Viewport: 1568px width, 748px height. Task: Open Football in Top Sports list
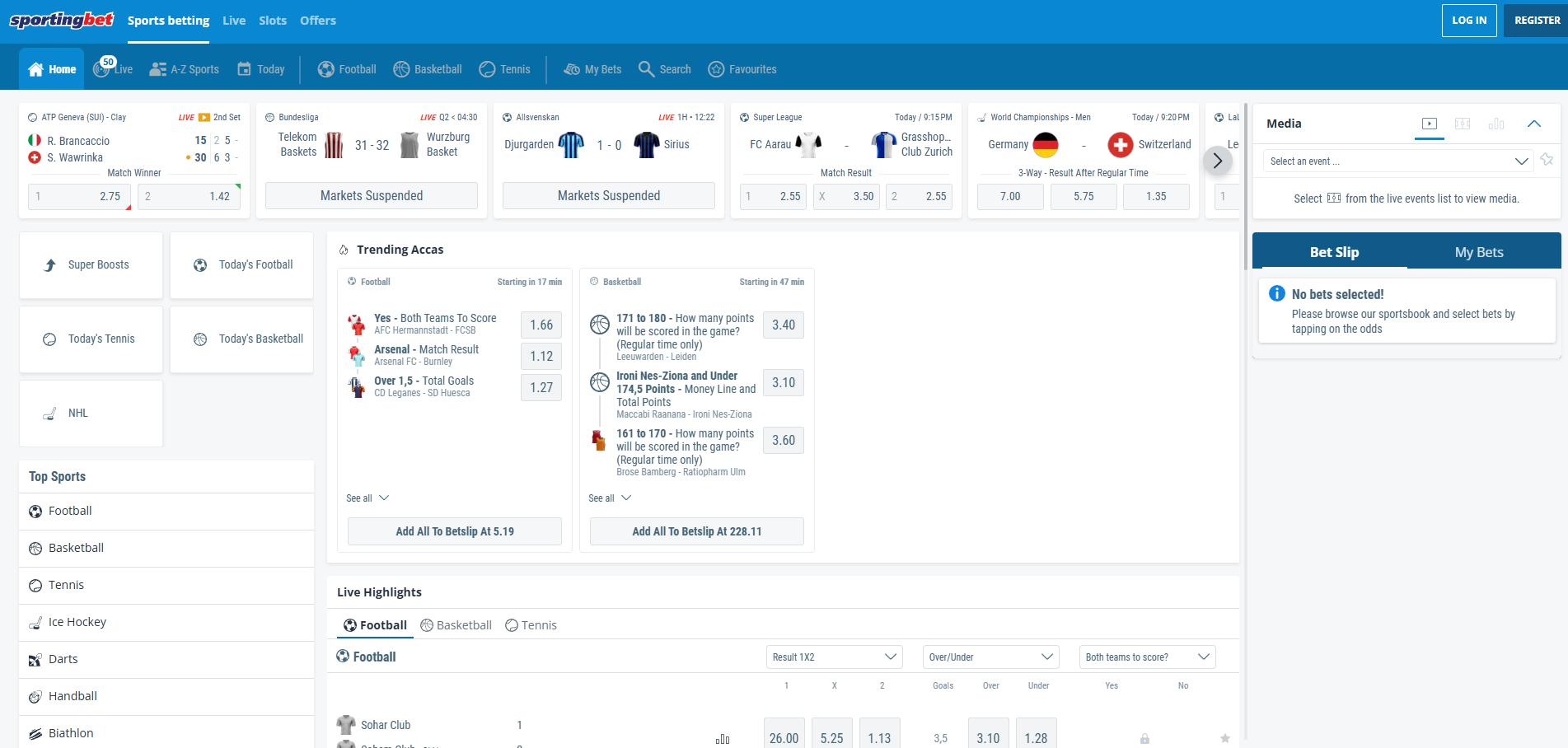click(166, 512)
